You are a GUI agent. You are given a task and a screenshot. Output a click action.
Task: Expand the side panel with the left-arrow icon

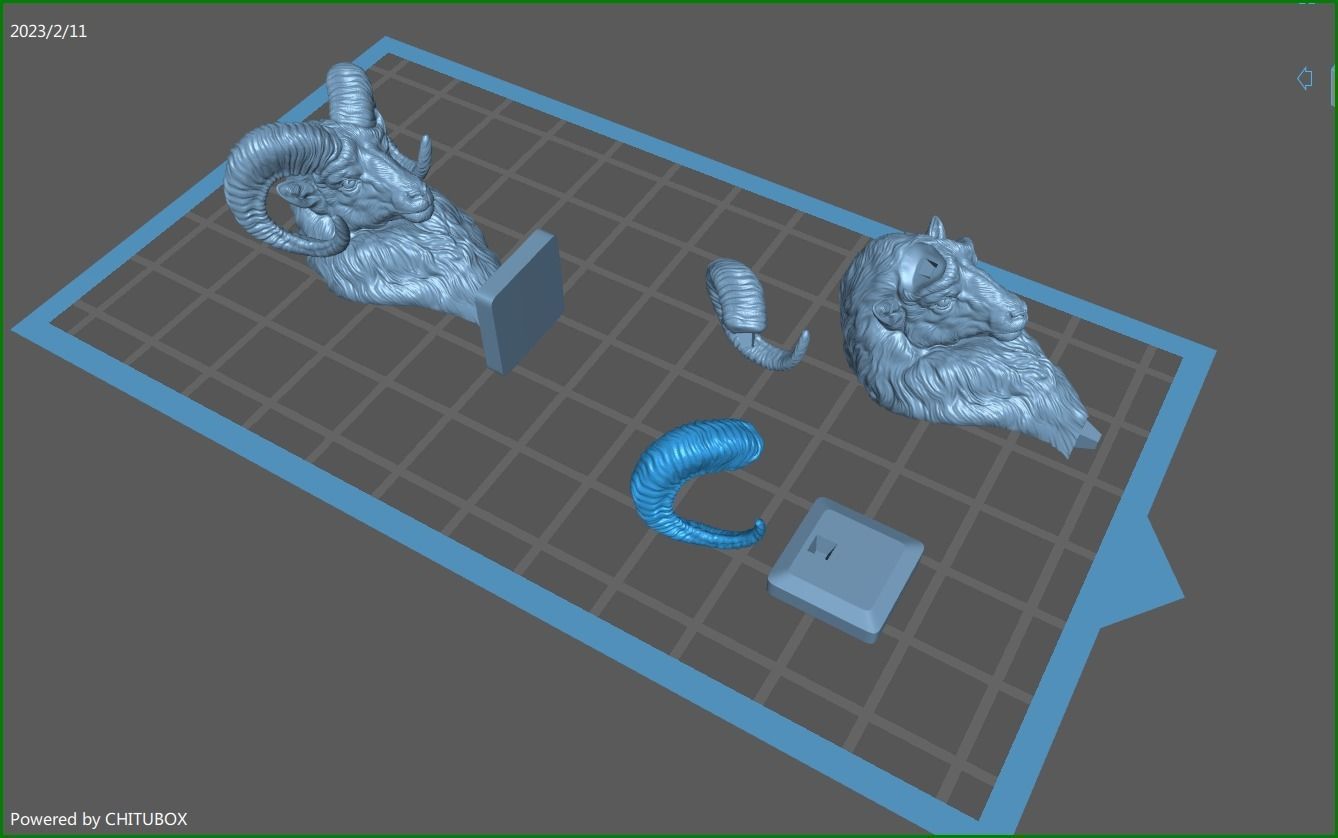click(1304, 78)
